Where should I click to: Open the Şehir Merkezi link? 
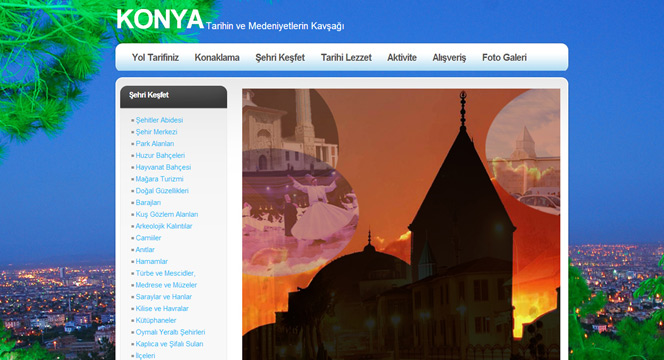156,132
